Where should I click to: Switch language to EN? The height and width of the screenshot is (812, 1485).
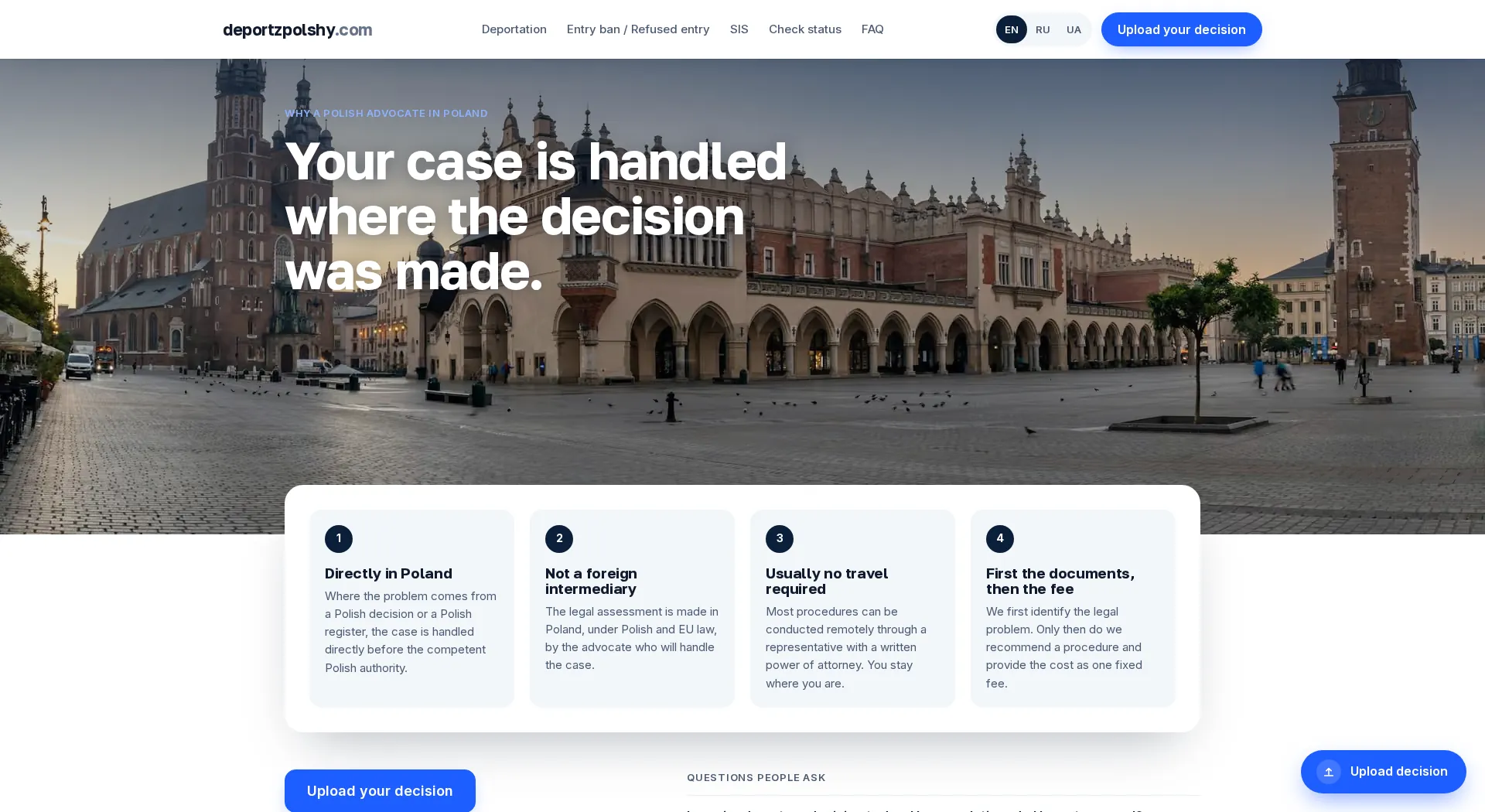pos(1011,29)
